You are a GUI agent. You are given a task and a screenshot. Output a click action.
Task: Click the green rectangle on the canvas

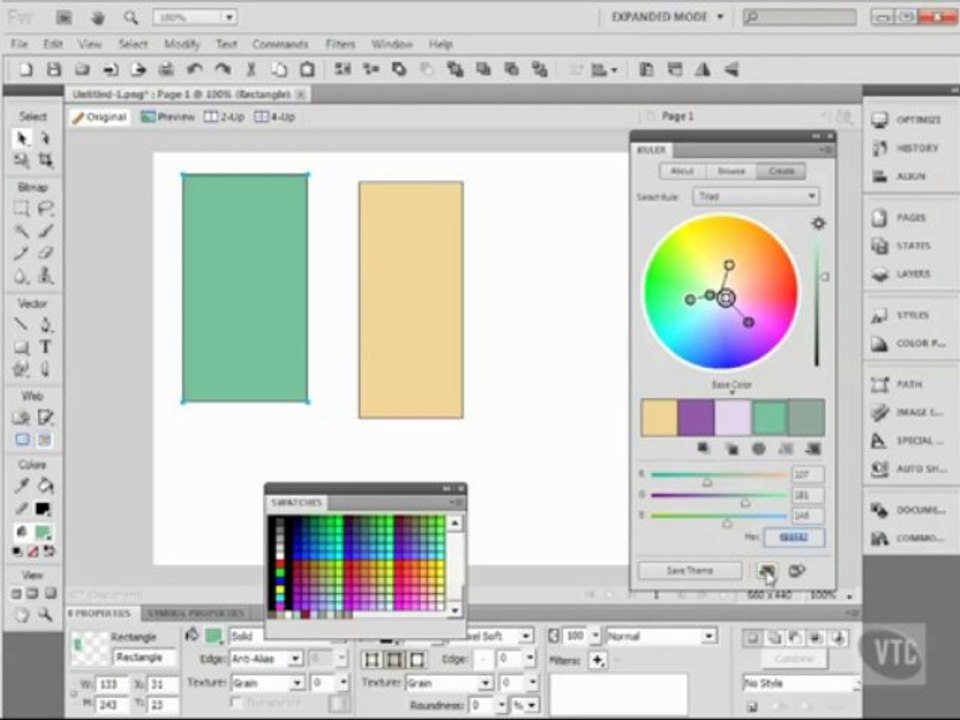(245, 288)
